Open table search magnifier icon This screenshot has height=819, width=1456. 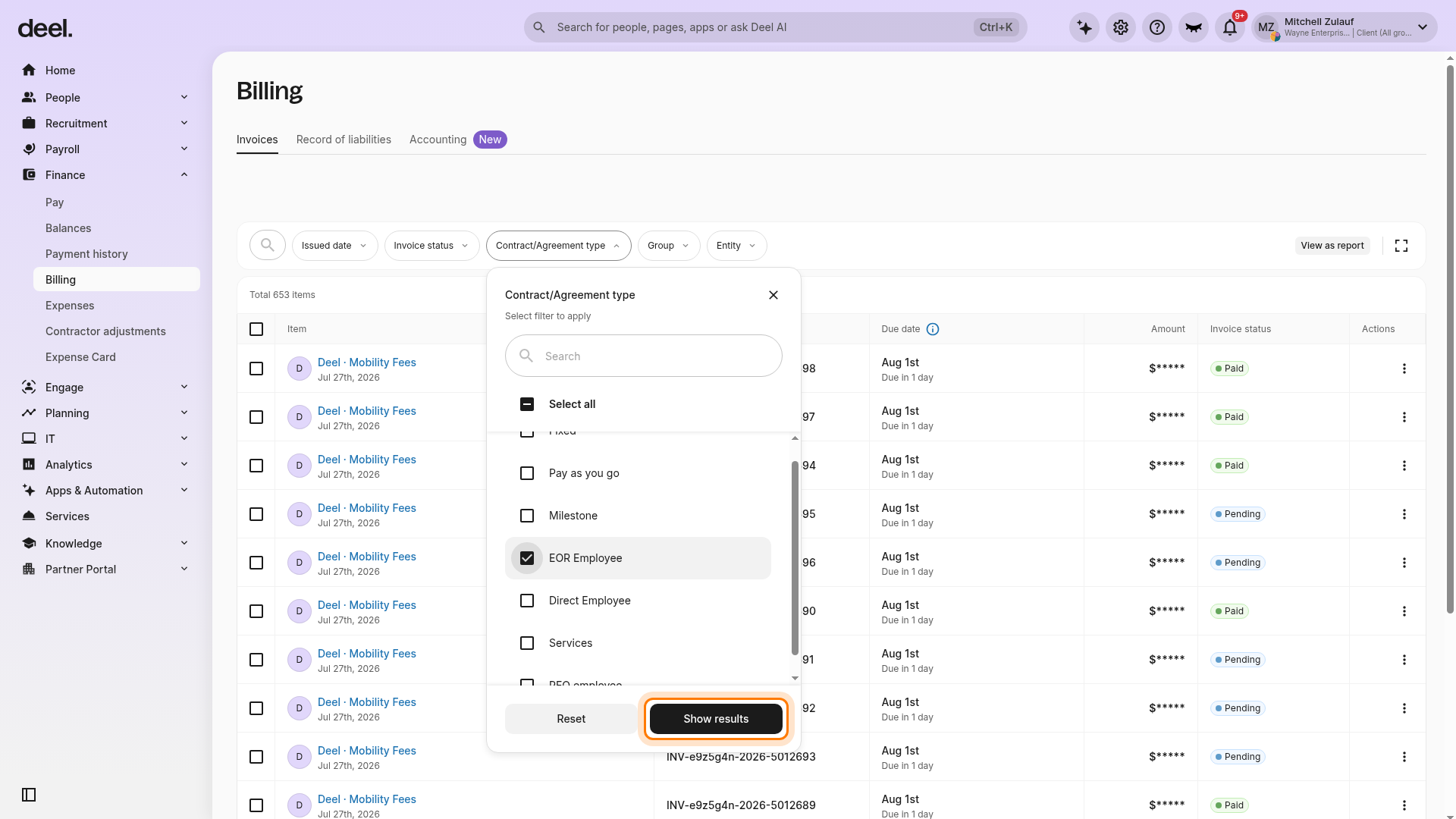click(268, 246)
